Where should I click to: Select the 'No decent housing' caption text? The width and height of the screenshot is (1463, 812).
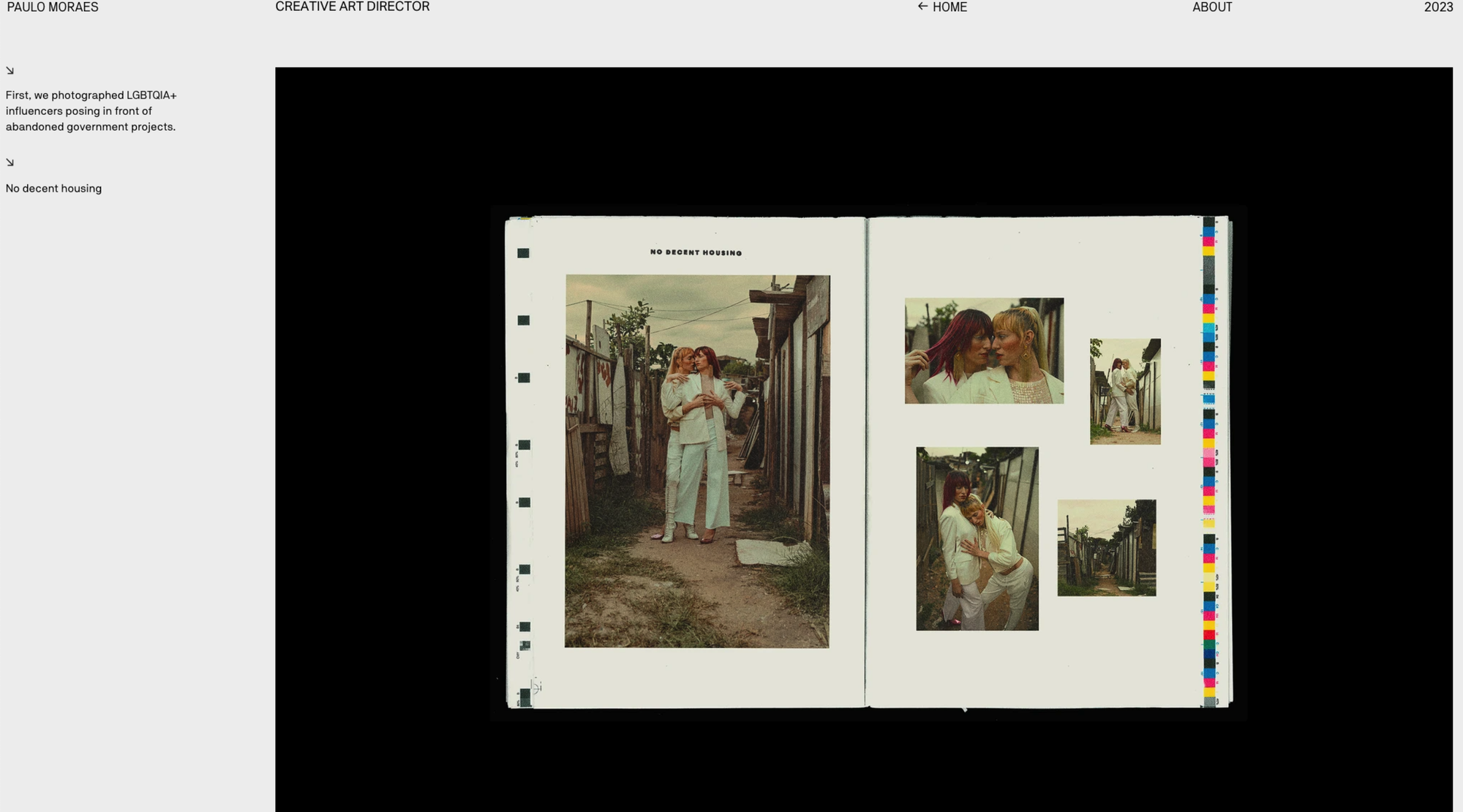point(53,188)
